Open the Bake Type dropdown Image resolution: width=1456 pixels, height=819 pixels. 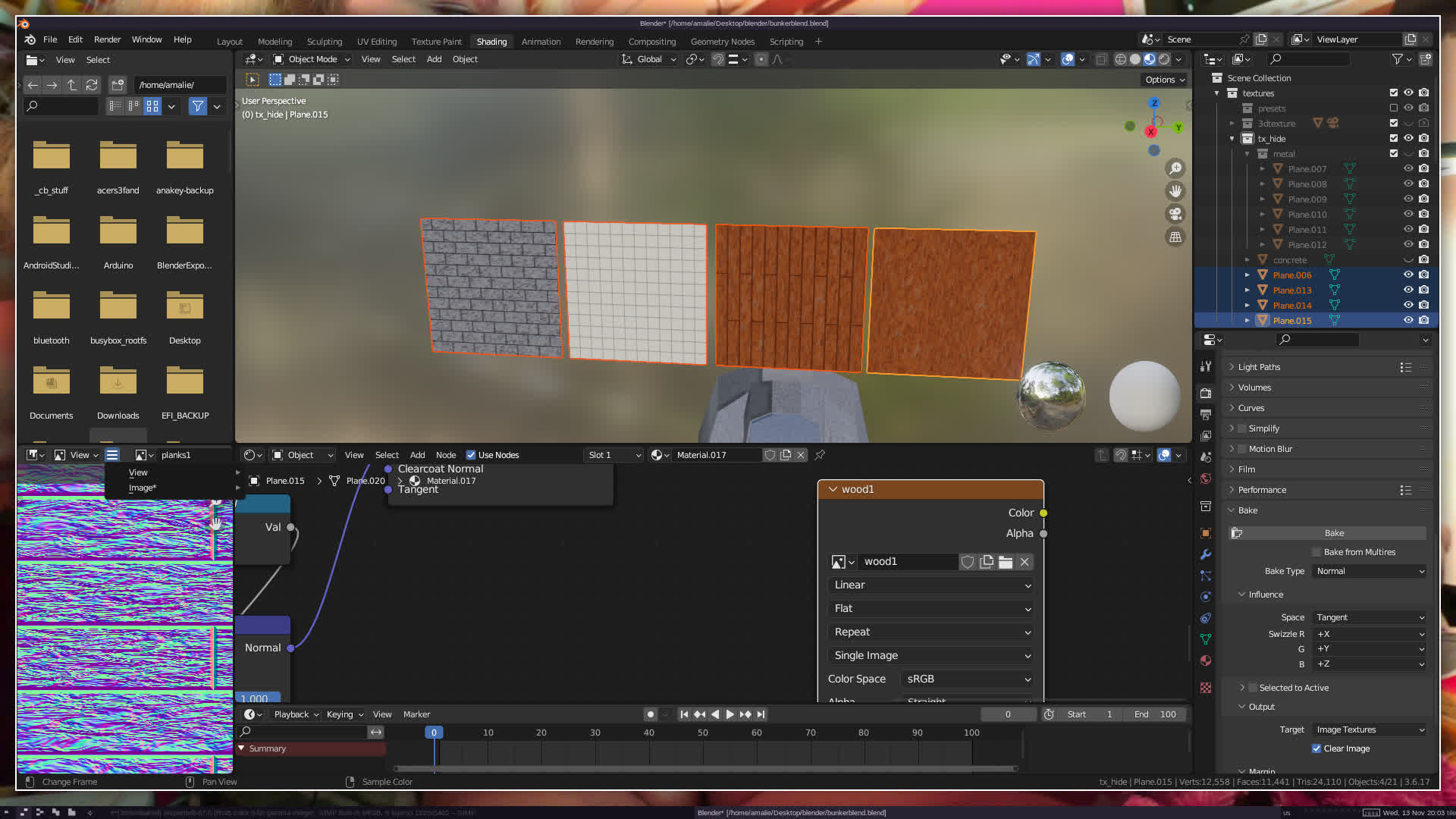1370,571
